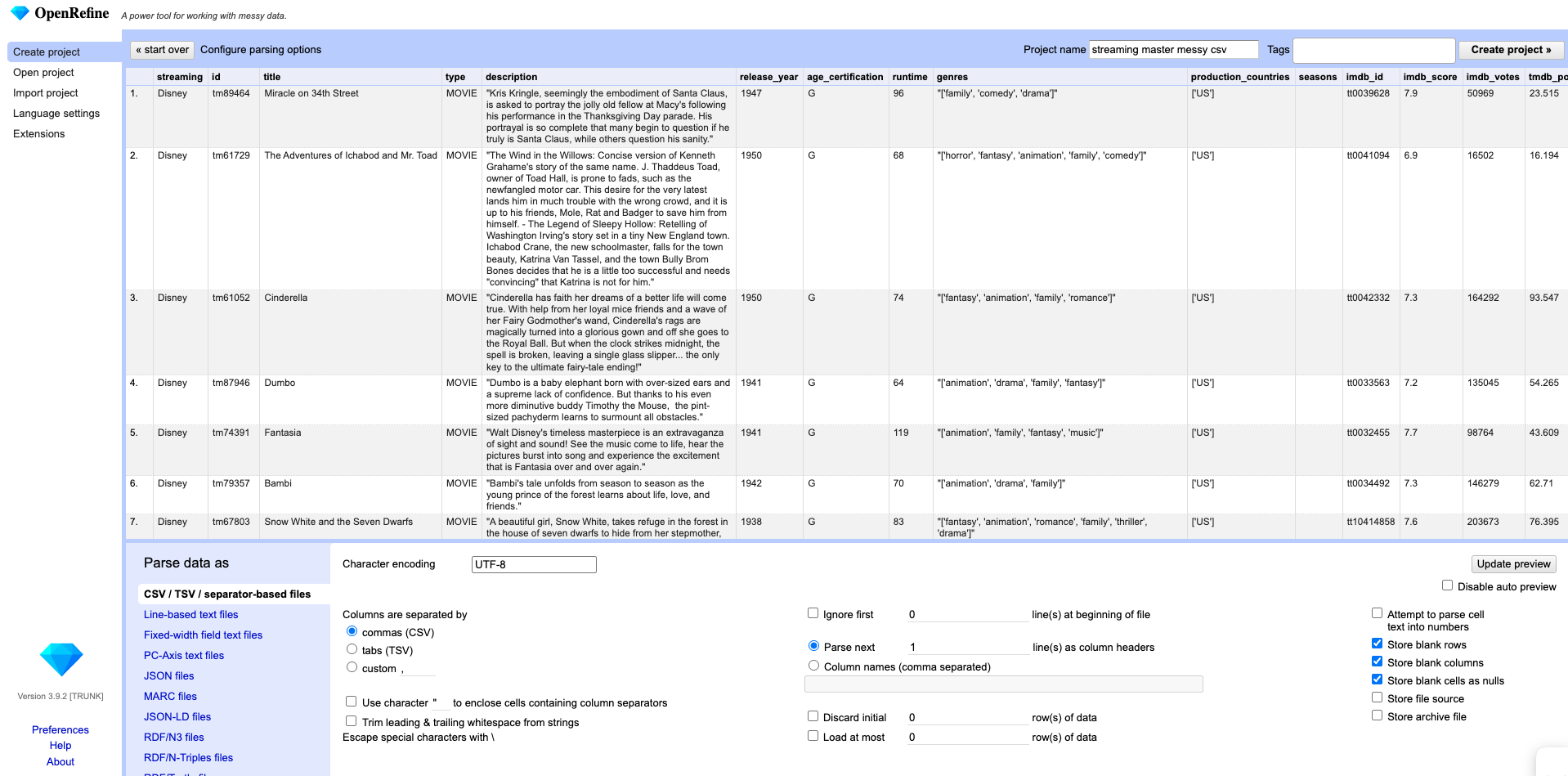Viewport: 1568px width, 776px height.
Task: Open the About link
Action: tap(60, 762)
